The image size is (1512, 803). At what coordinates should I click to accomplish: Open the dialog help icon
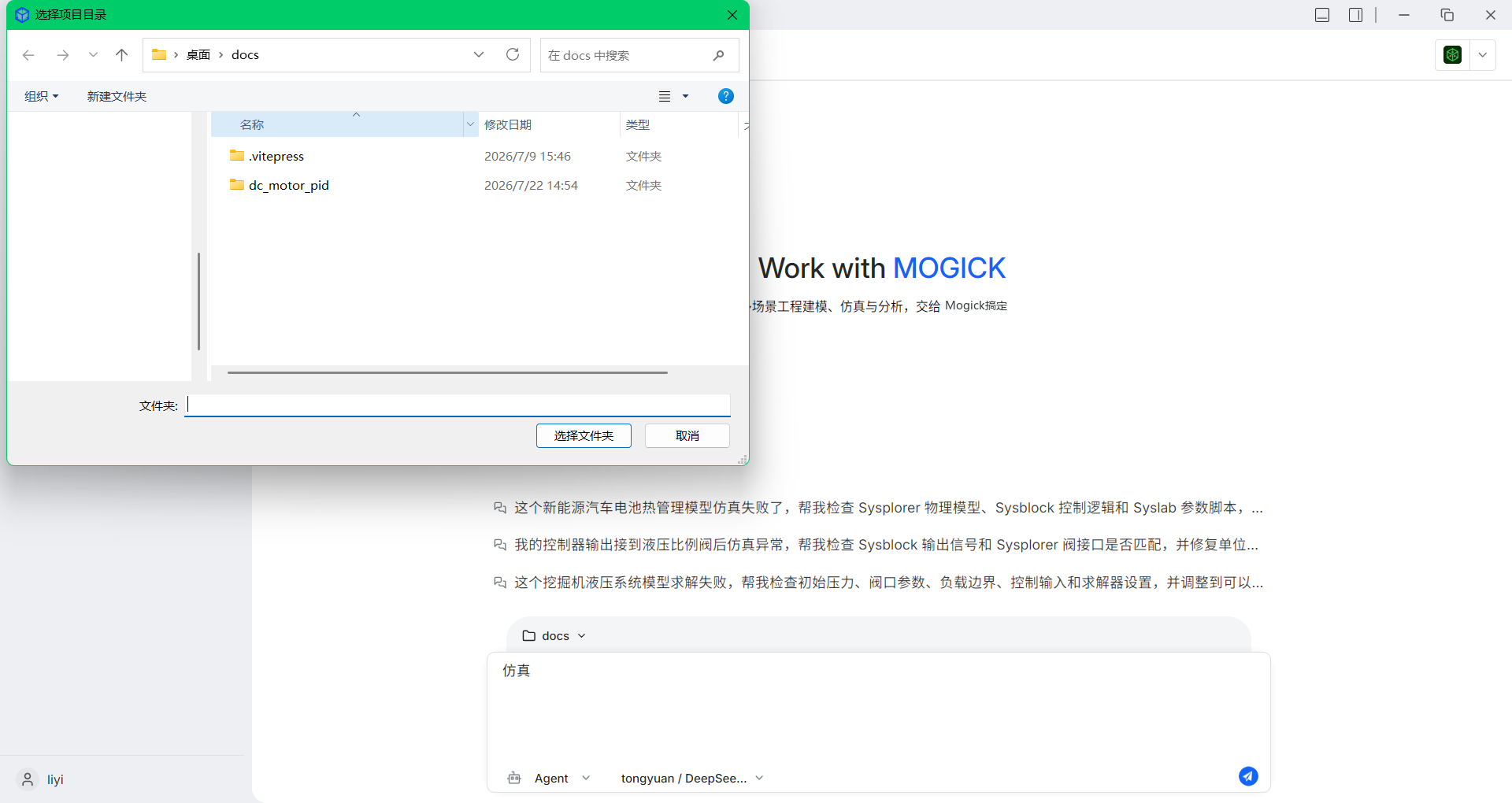[726, 96]
